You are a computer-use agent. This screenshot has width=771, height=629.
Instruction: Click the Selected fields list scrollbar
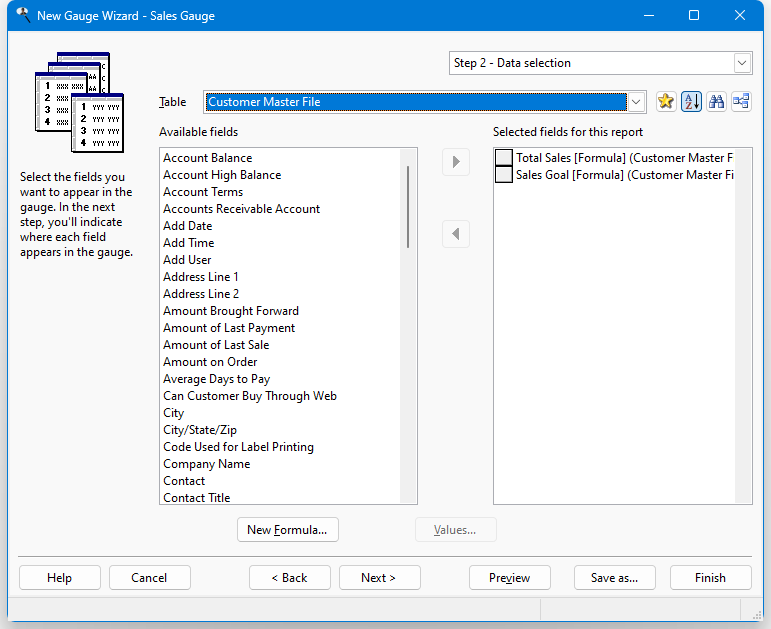point(743,326)
